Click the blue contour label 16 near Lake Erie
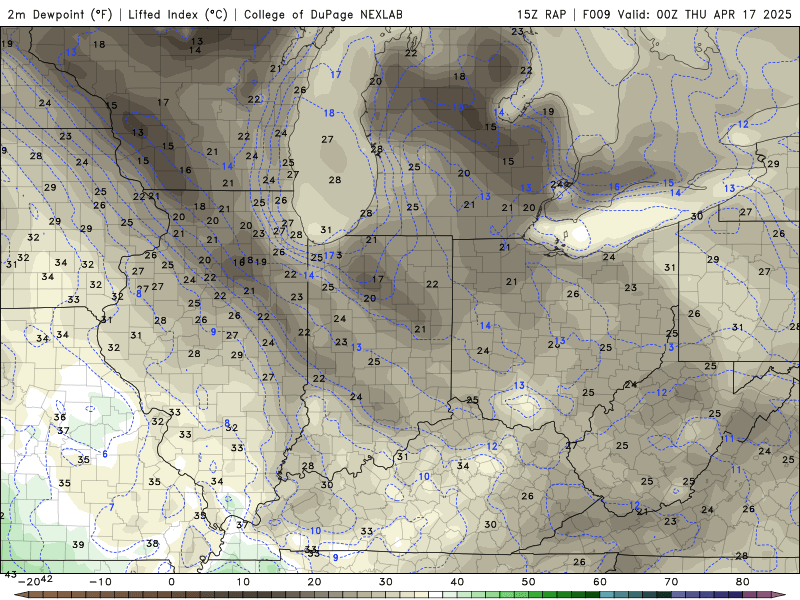Viewport: 800px width, 600px height. click(x=614, y=187)
